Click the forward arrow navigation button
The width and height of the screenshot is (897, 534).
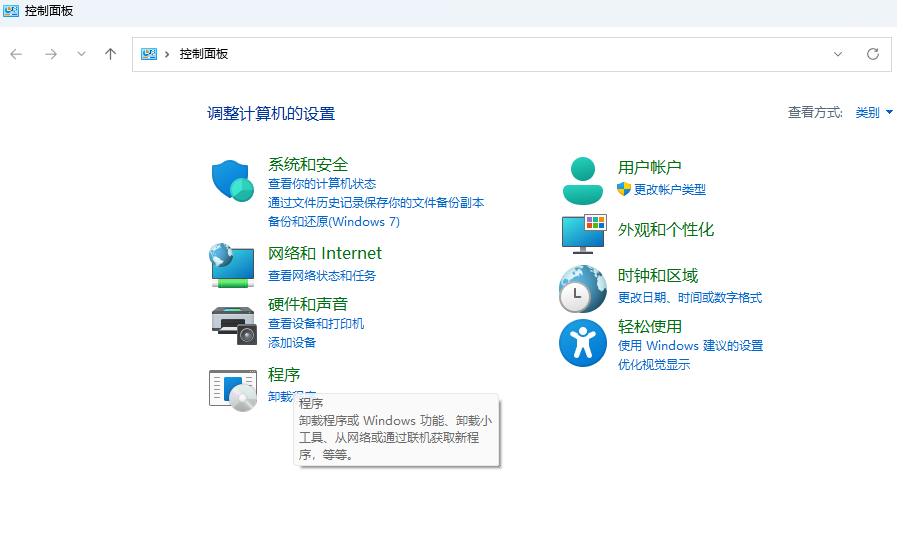click(x=51, y=54)
